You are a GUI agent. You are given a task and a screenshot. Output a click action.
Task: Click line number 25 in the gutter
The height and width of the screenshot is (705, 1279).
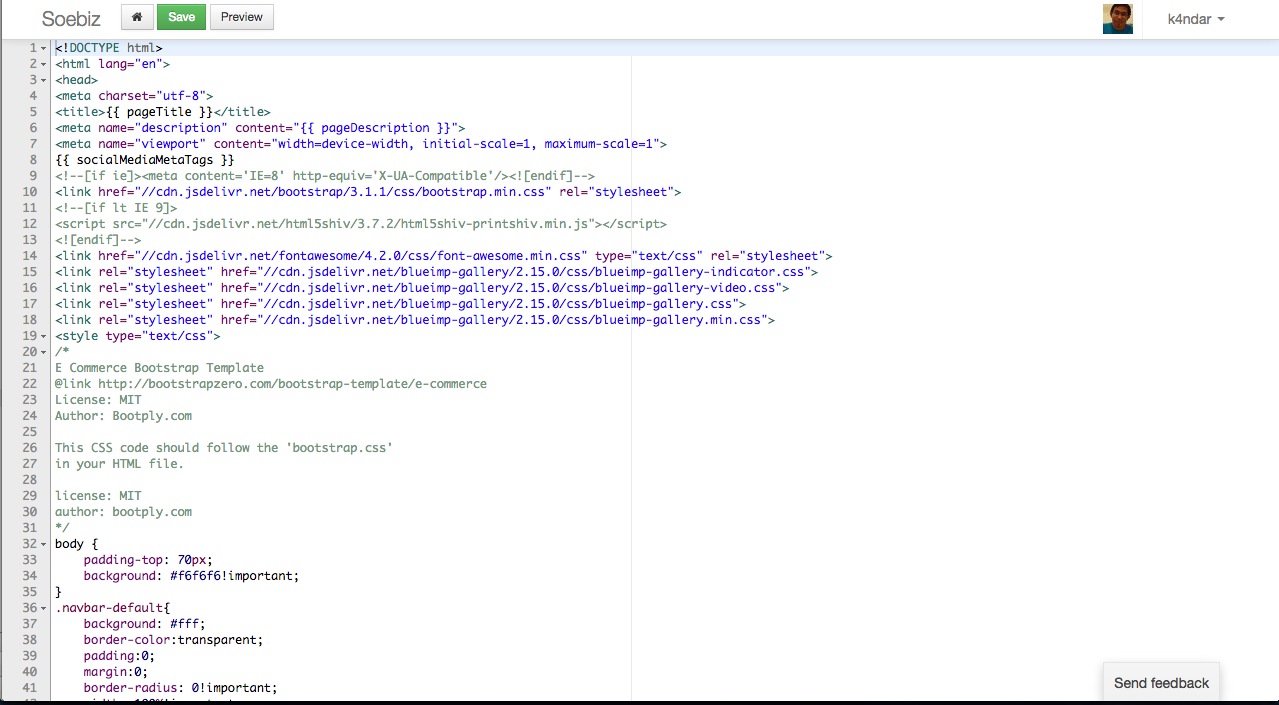29,432
